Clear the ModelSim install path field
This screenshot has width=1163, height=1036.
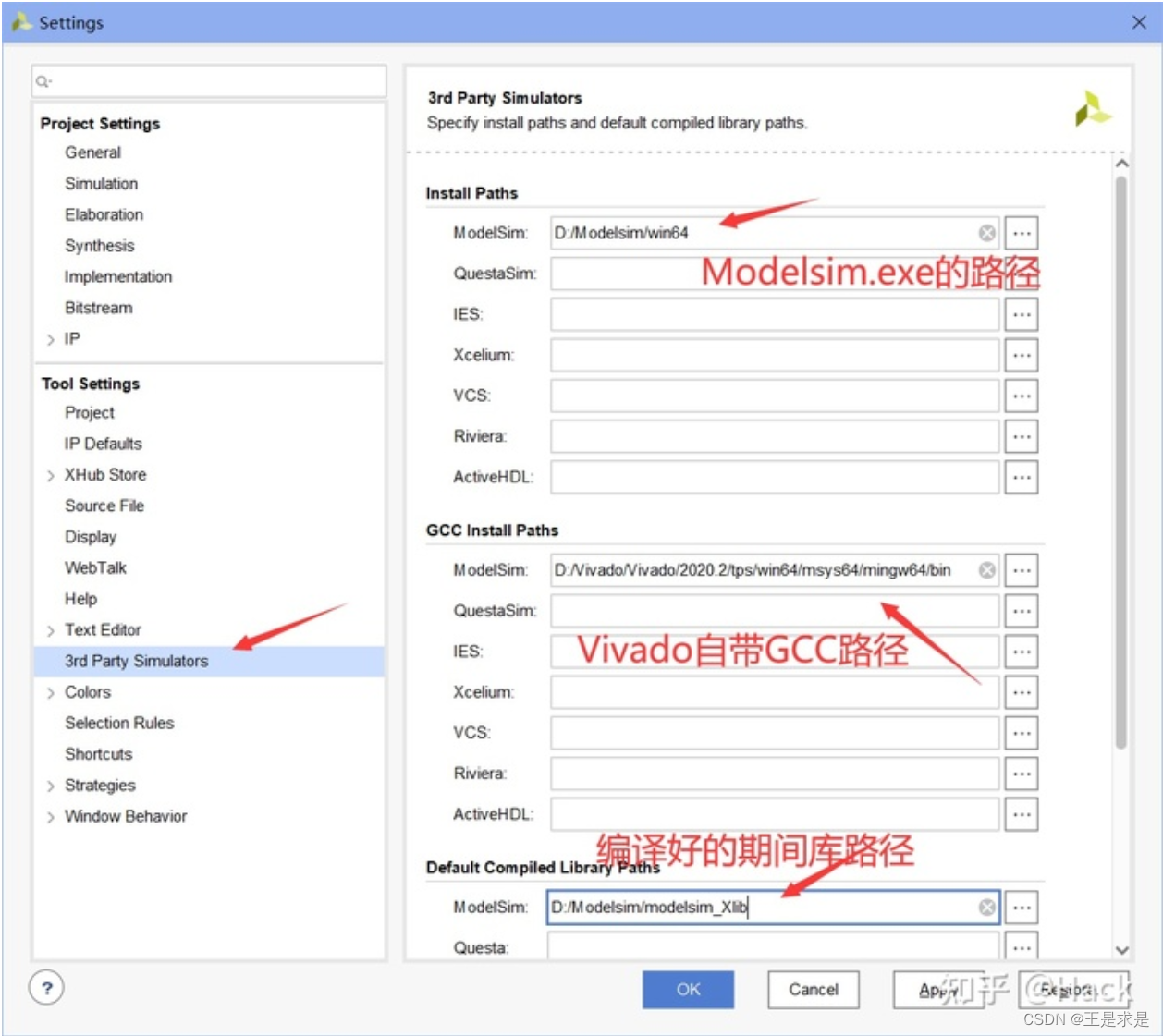click(987, 233)
